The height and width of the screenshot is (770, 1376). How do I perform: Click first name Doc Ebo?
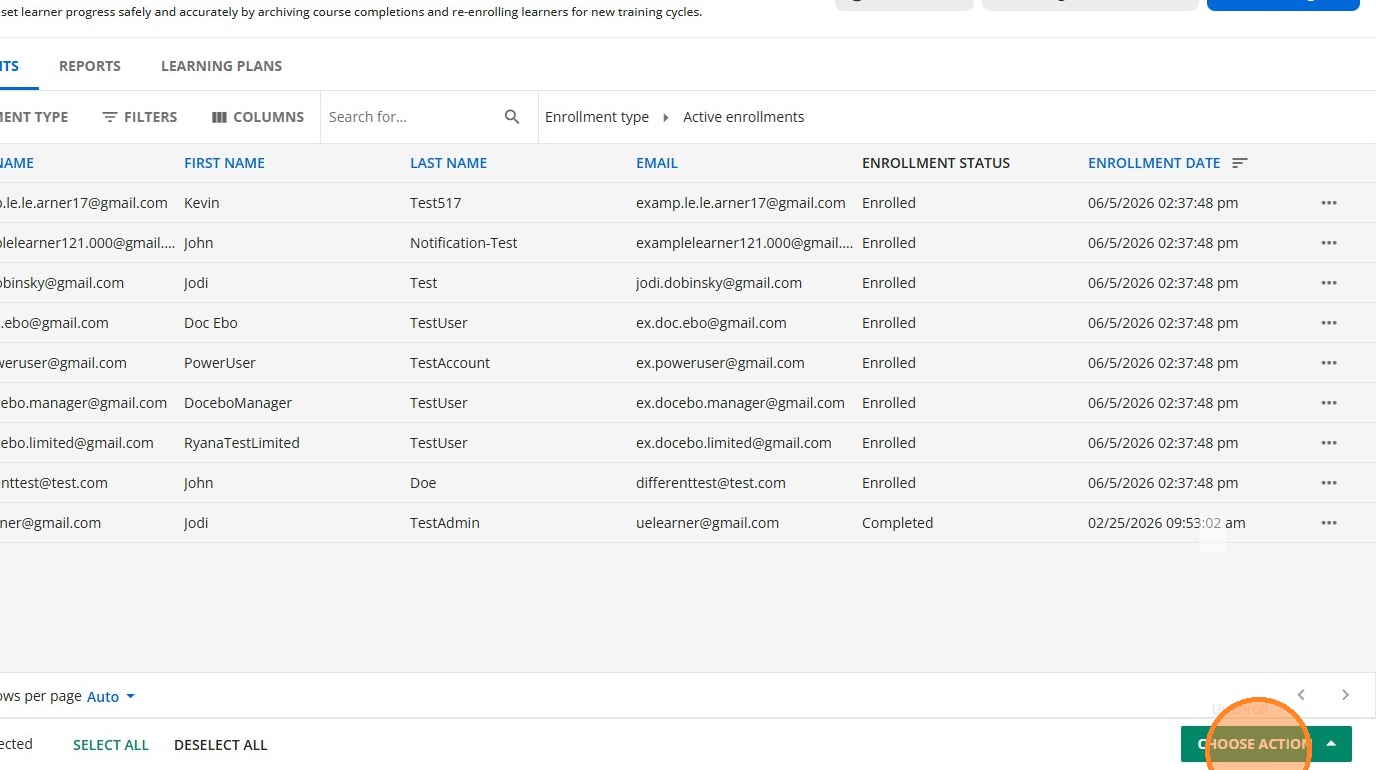click(211, 323)
